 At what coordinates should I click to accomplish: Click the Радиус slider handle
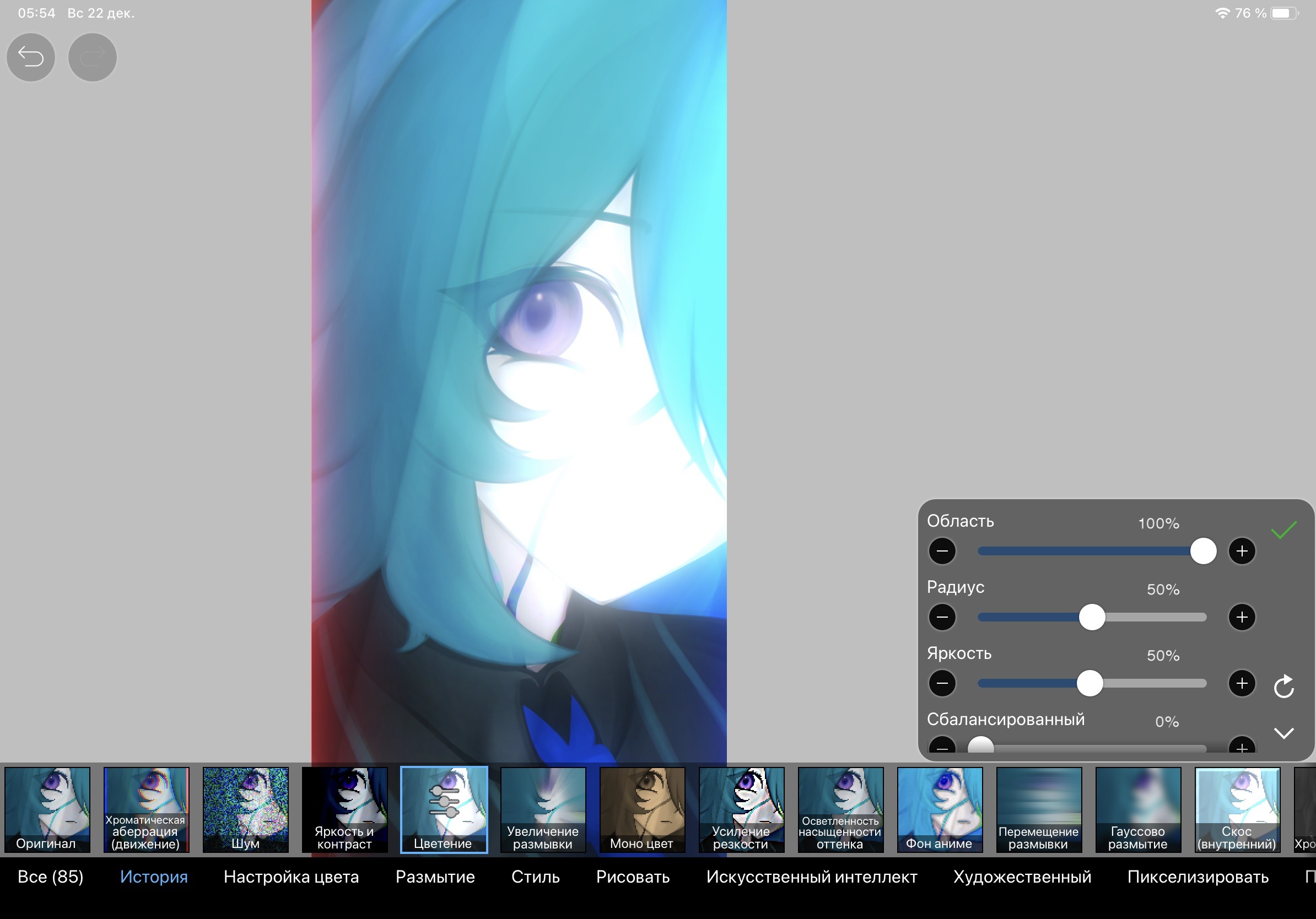(1092, 617)
